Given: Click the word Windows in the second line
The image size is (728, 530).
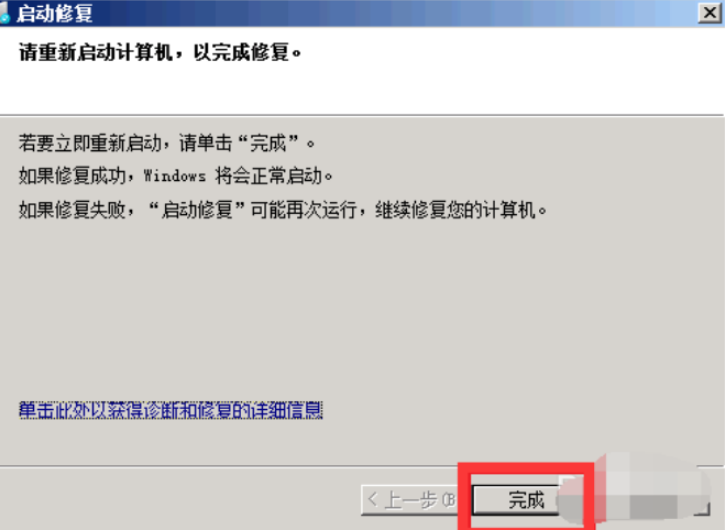Looking at the screenshot, I should (x=175, y=176).
